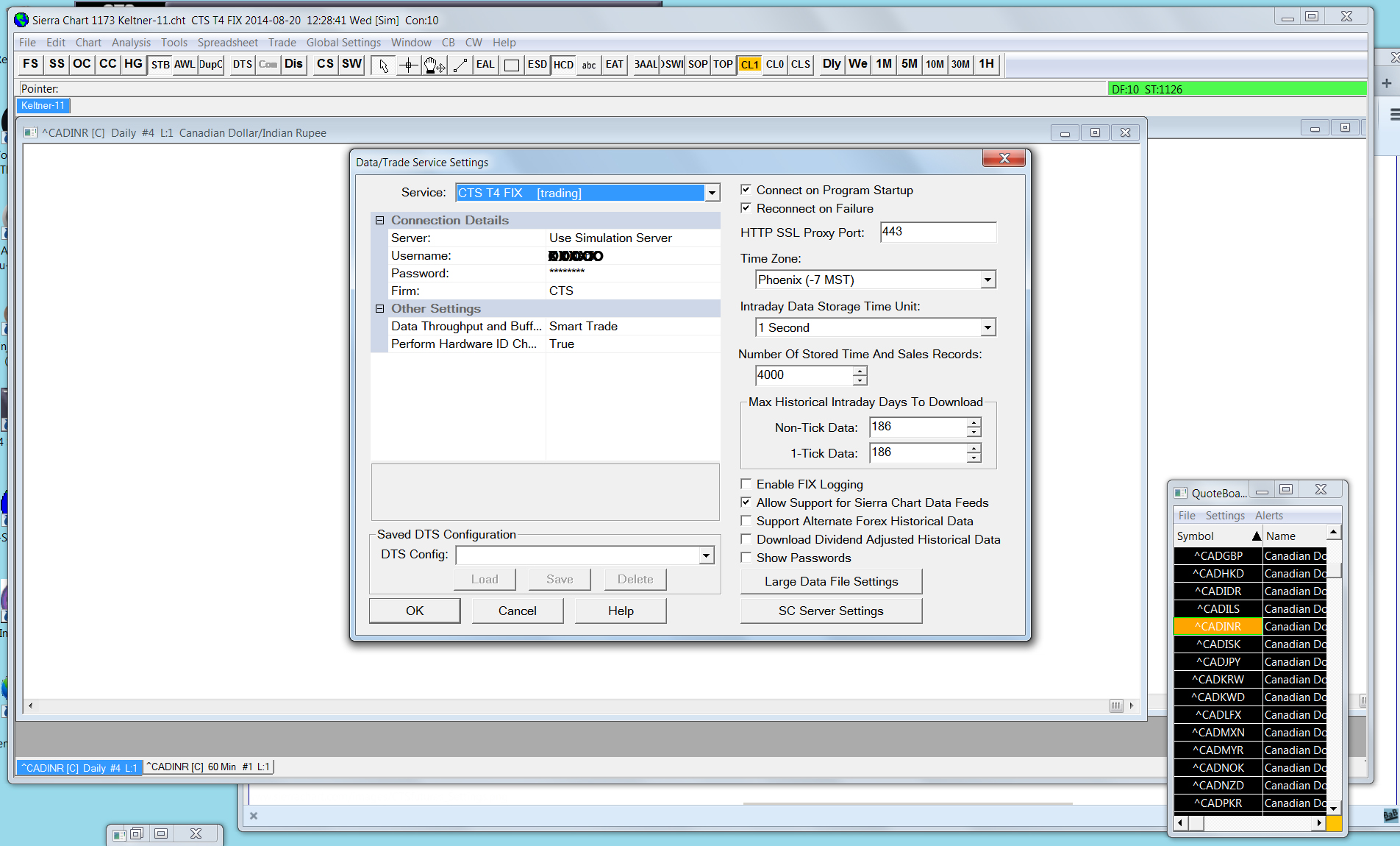Click the EAL toolbar button
The height and width of the screenshot is (846, 1400).
coord(485,65)
